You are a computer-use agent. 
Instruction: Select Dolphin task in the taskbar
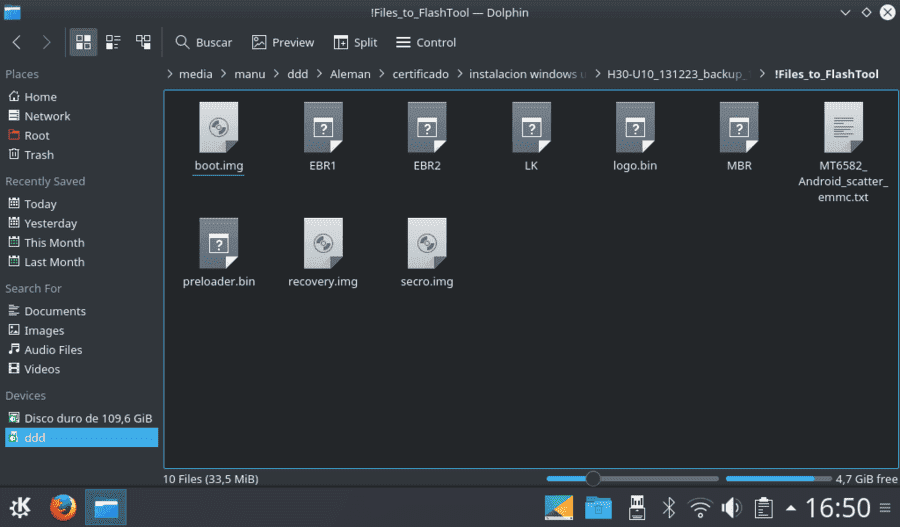pos(106,507)
